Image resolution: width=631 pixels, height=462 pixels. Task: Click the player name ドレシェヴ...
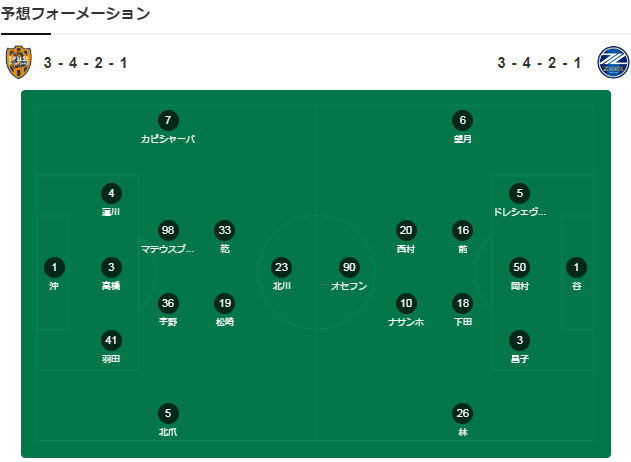(520, 212)
